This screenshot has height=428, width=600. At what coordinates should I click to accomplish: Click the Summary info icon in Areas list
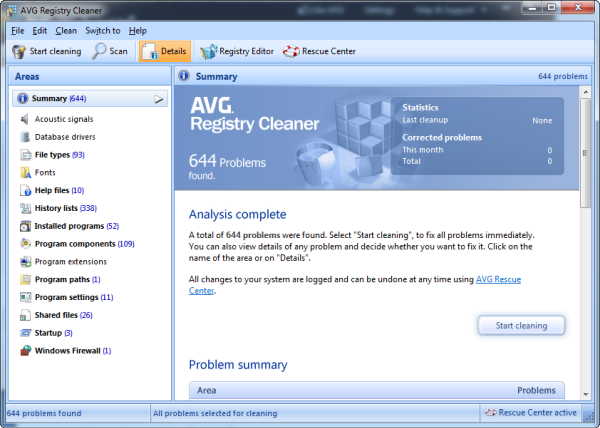(x=23, y=98)
